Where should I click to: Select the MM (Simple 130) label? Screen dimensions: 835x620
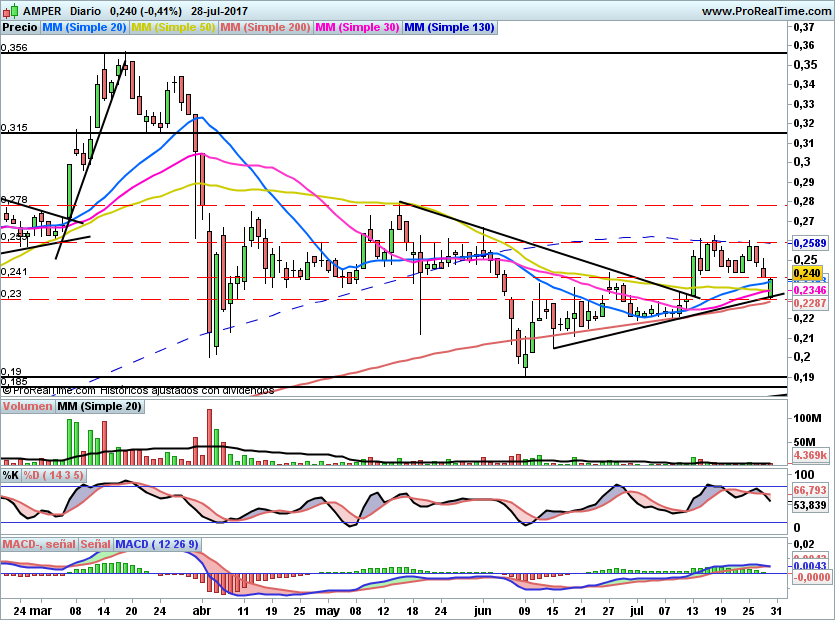[x=449, y=27]
